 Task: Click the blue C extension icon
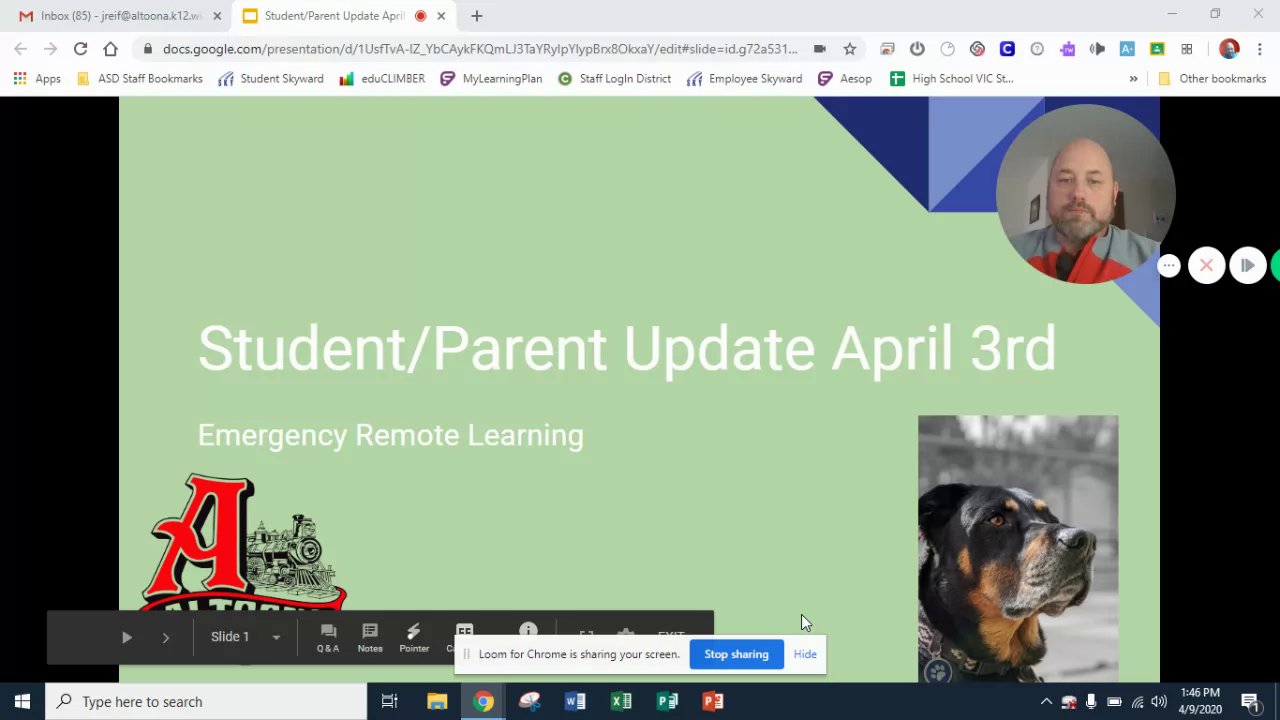[1007, 48]
